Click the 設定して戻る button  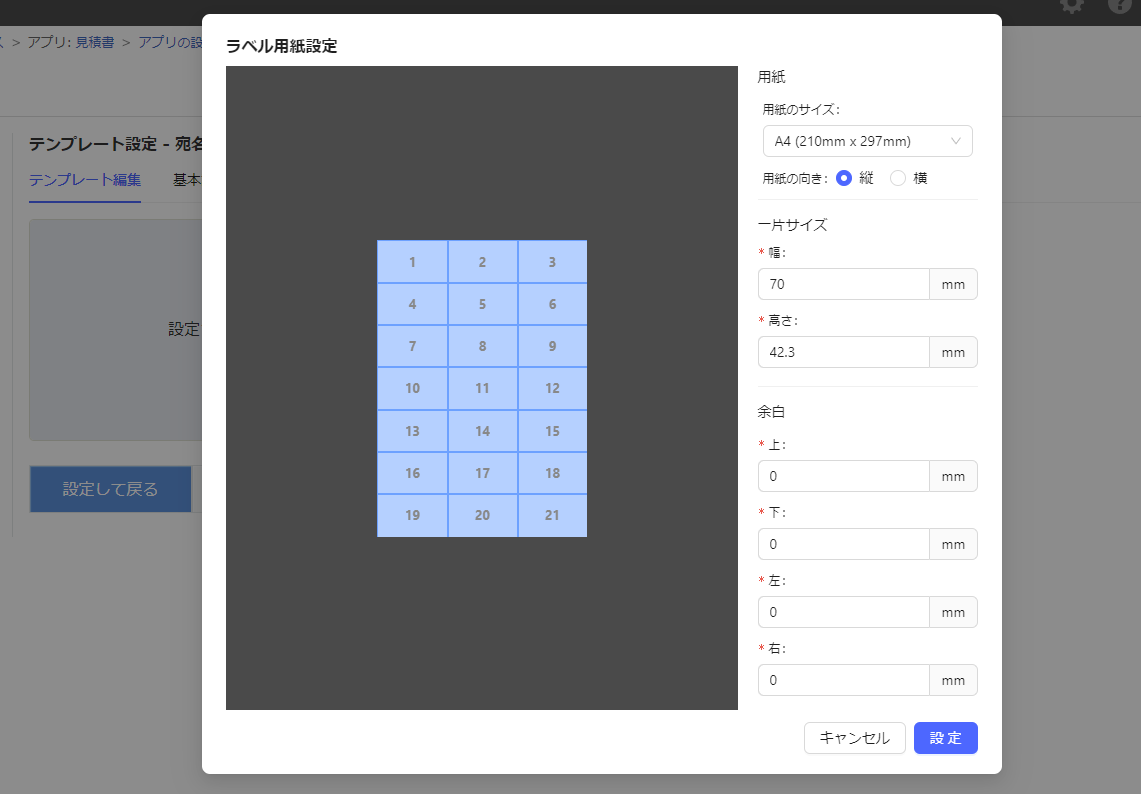[x=110, y=489]
